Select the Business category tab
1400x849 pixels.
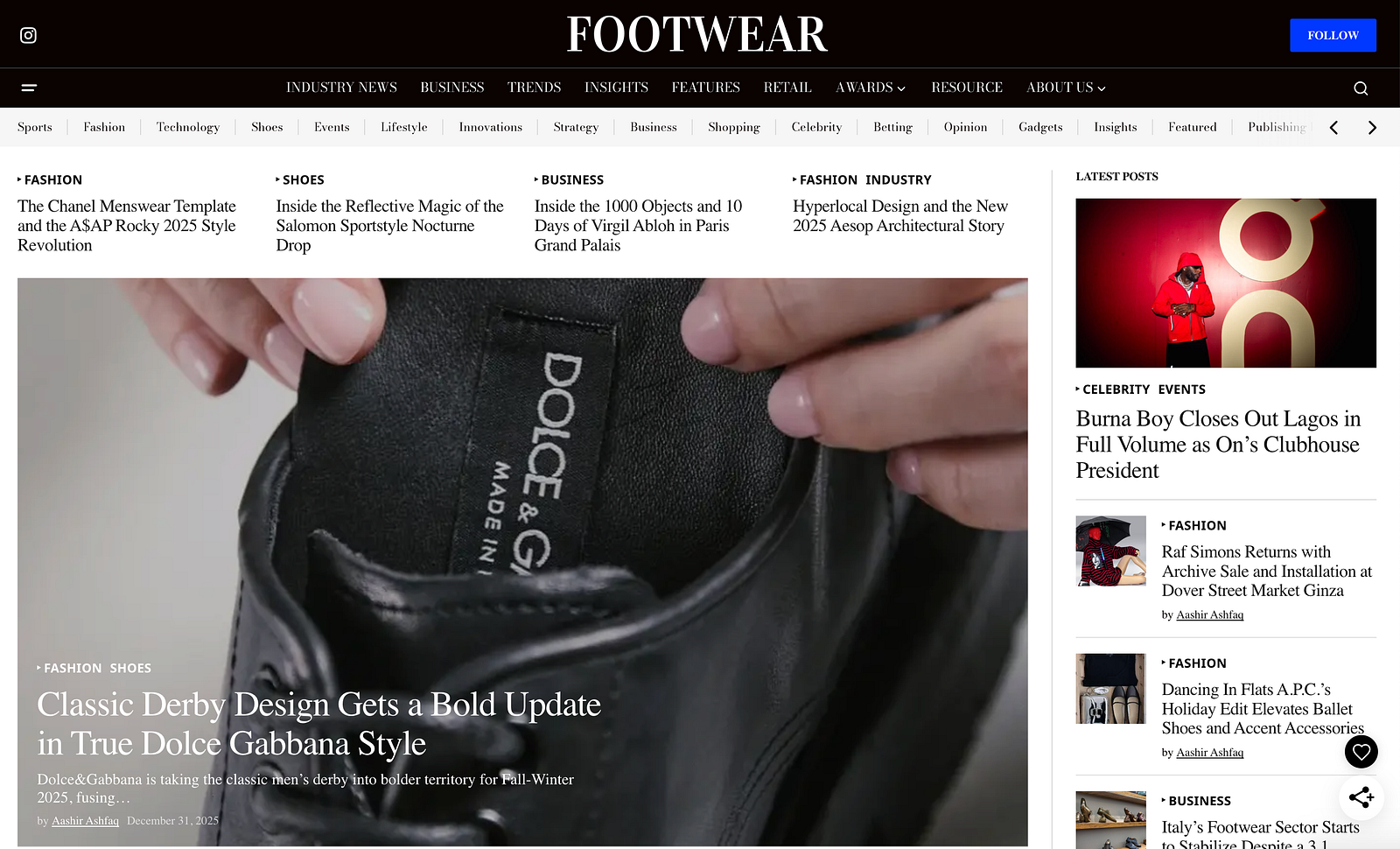[654, 127]
